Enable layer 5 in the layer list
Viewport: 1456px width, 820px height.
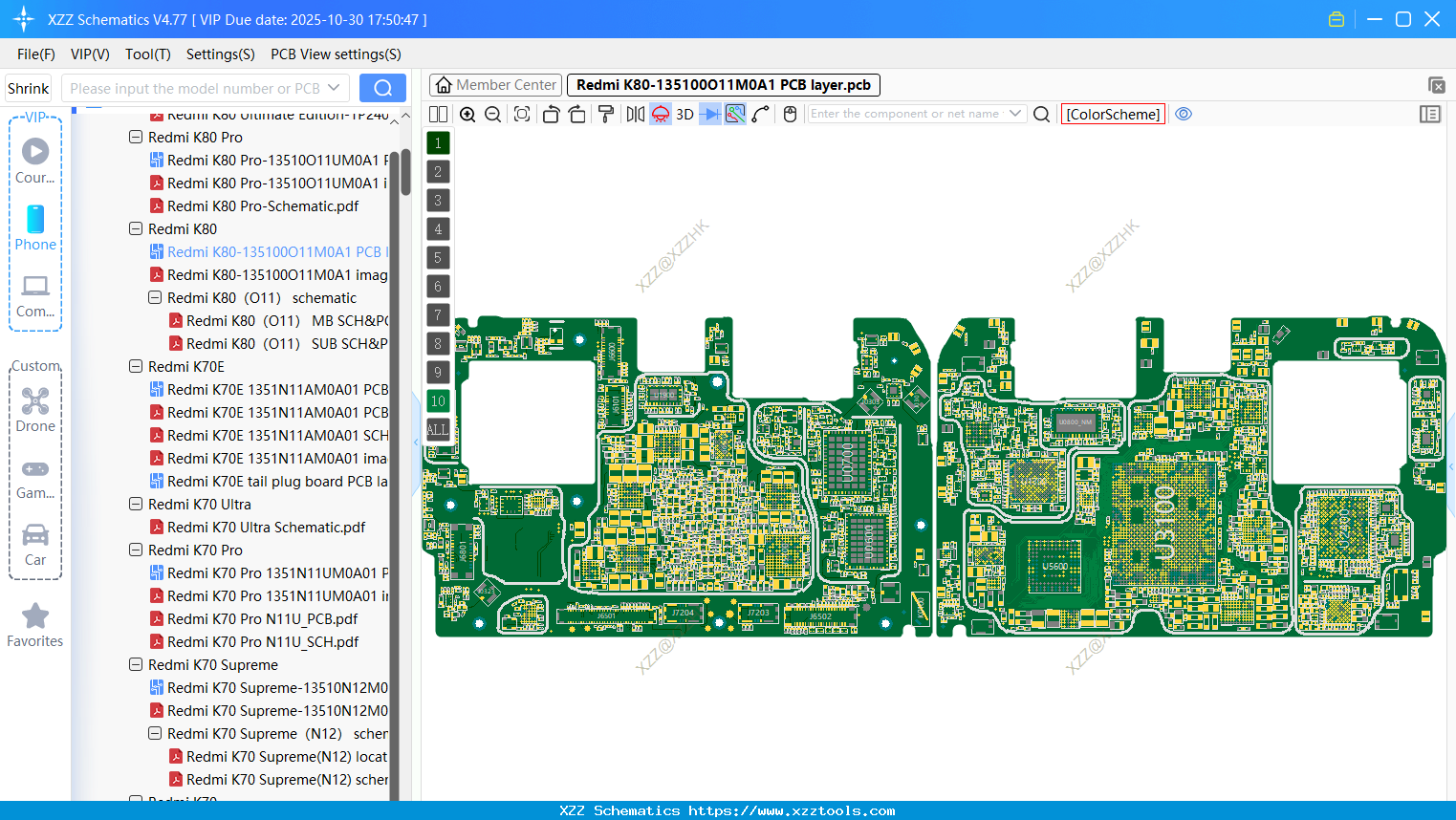(437, 257)
